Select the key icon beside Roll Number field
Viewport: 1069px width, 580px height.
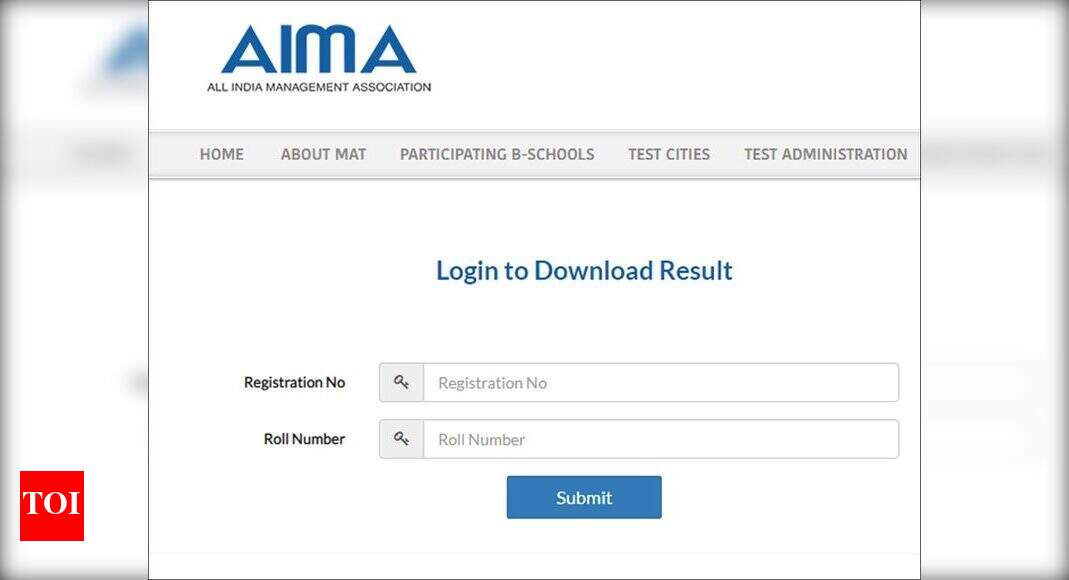coord(401,439)
